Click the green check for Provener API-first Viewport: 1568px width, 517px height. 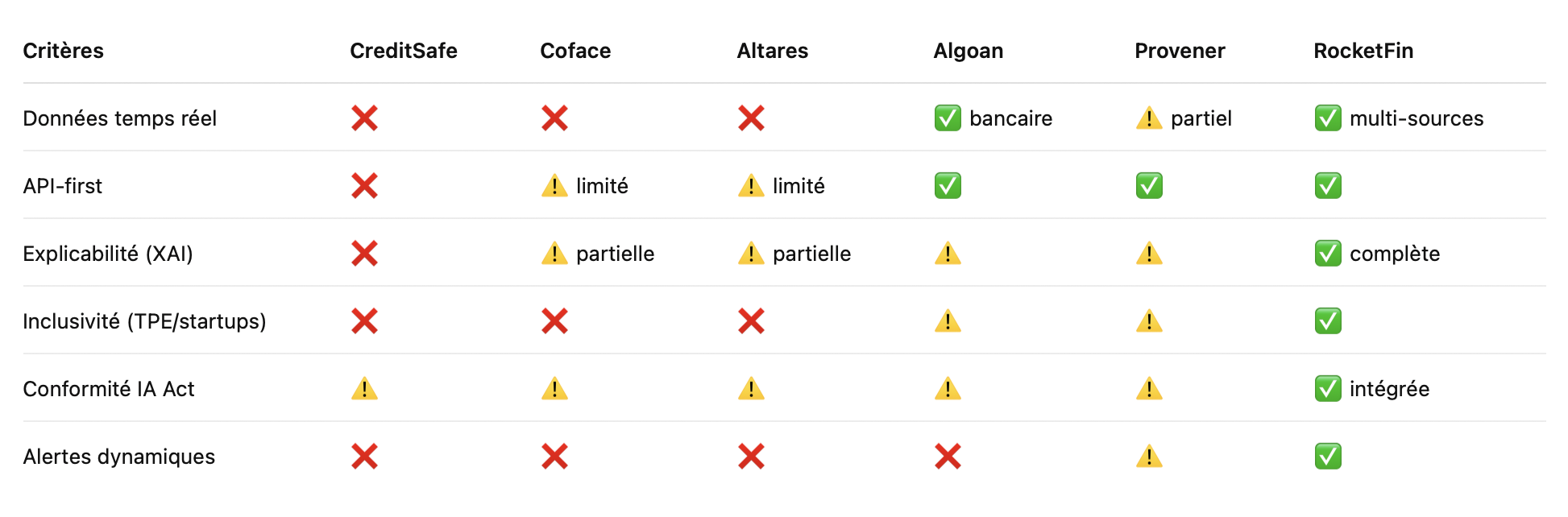click(1149, 186)
